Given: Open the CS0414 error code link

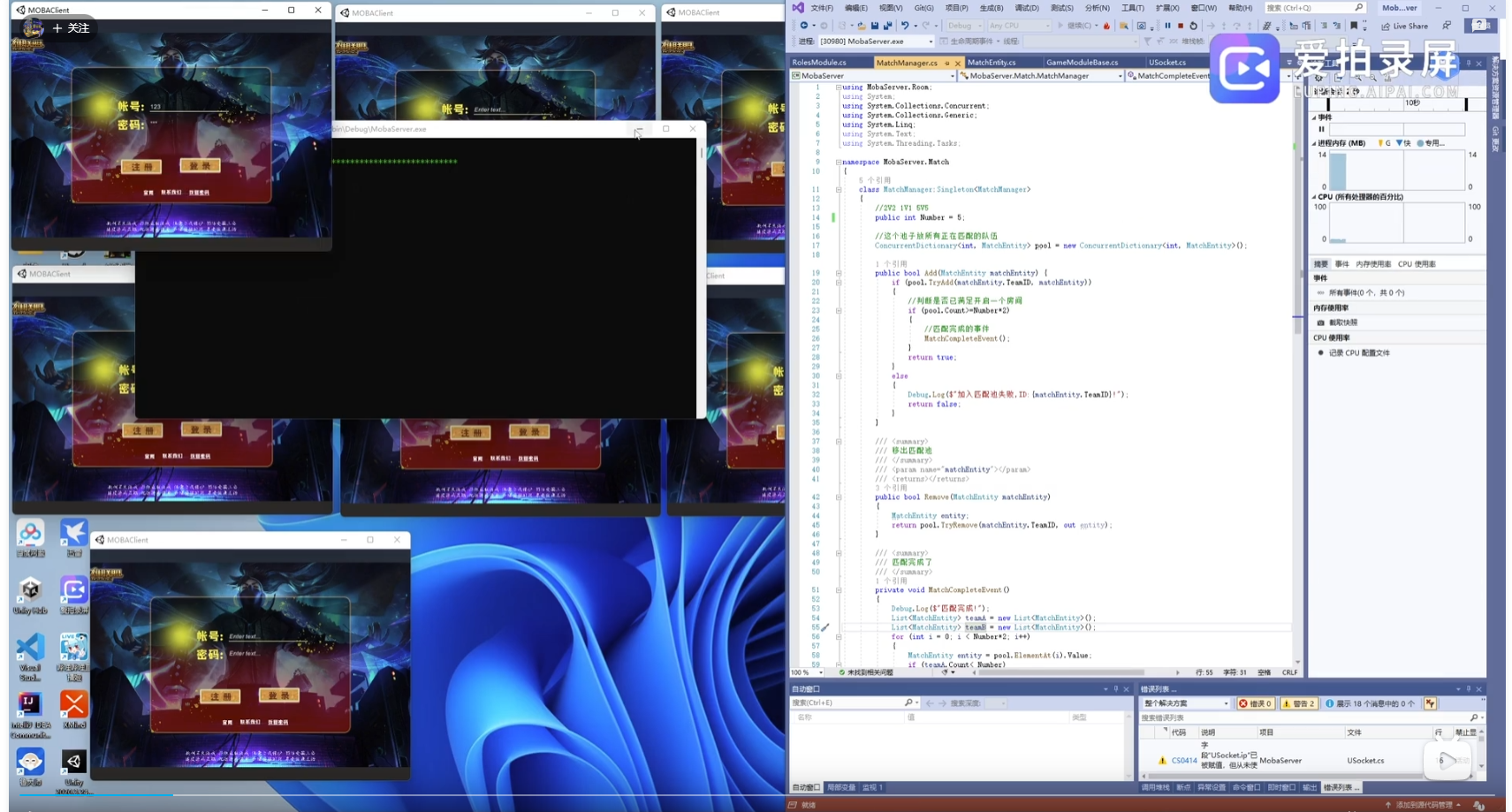Looking at the screenshot, I should click(1184, 761).
